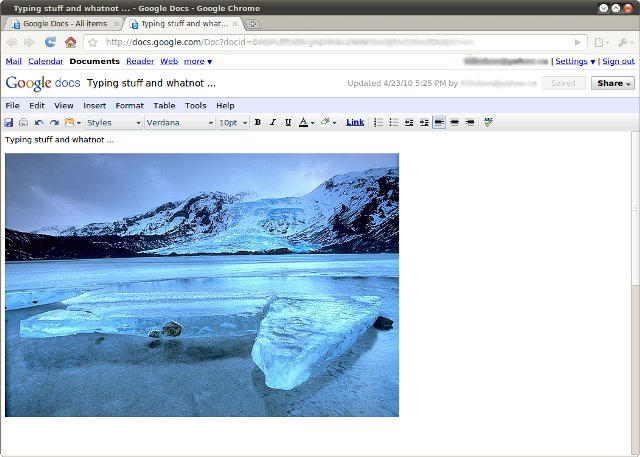The image size is (640, 457).
Task: Toggle underline formatting
Action: (288, 122)
